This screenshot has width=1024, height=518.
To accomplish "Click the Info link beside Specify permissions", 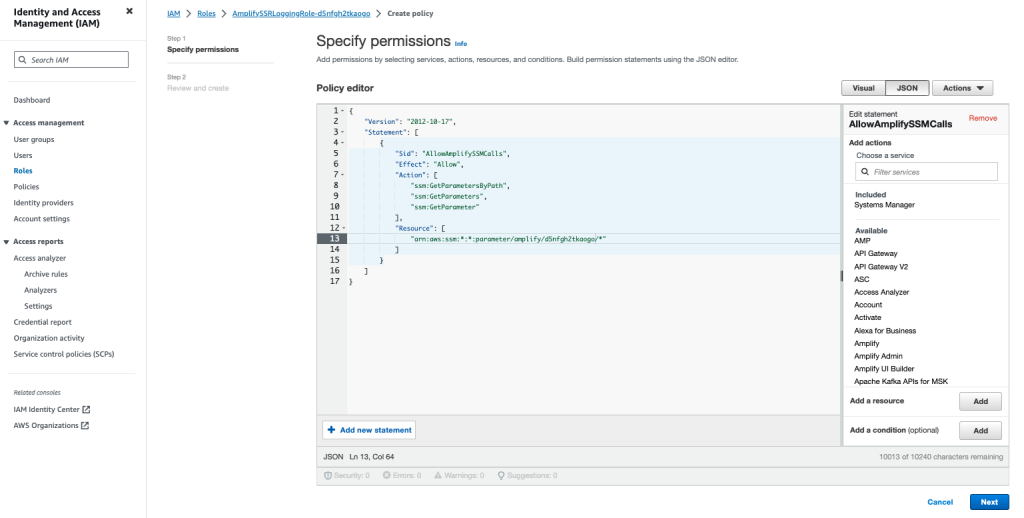I will [461, 44].
